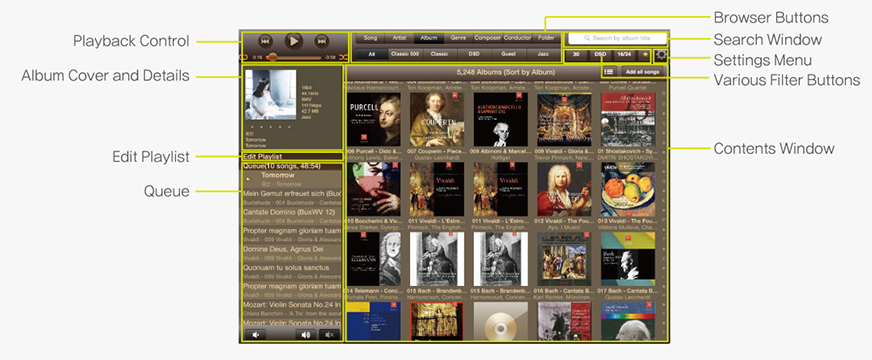The image size is (872, 360).
Task: Click the playback progress slider
Action: [295, 57]
